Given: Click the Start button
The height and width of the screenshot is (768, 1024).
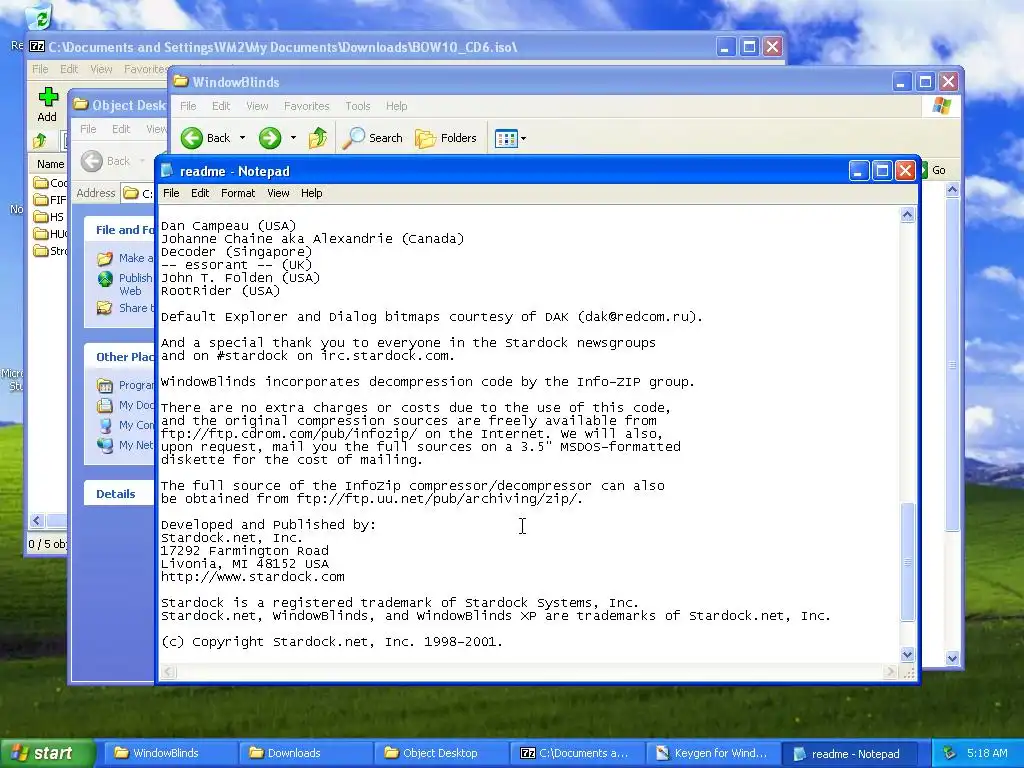Looking at the screenshot, I should coord(46,753).
